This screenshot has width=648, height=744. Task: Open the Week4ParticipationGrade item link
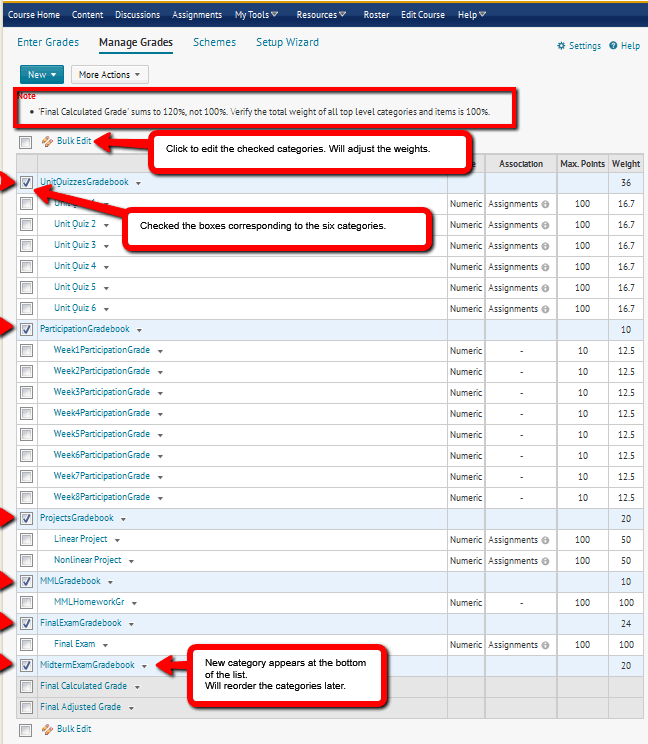pos(101,413)
